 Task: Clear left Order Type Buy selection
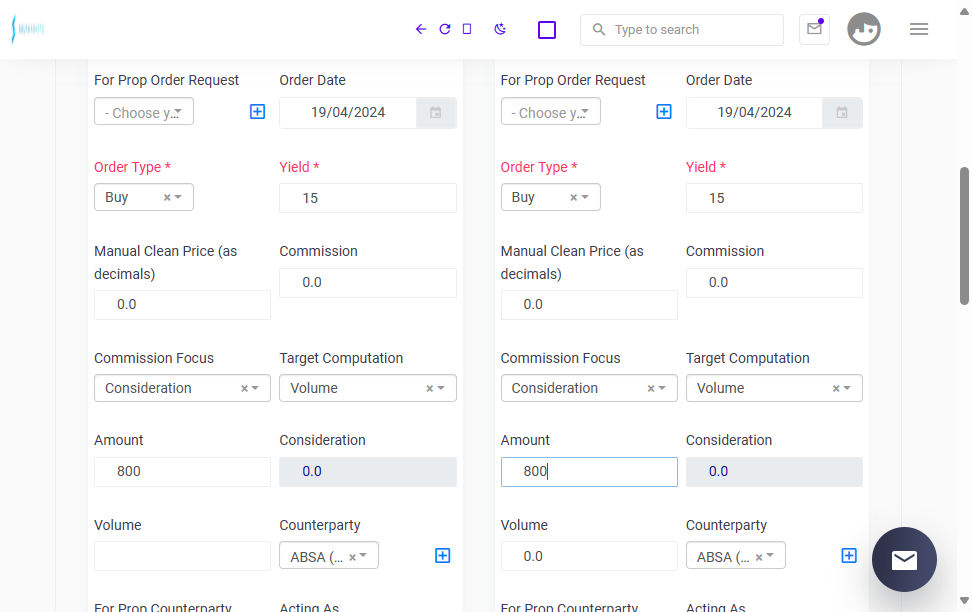(167, 198)
